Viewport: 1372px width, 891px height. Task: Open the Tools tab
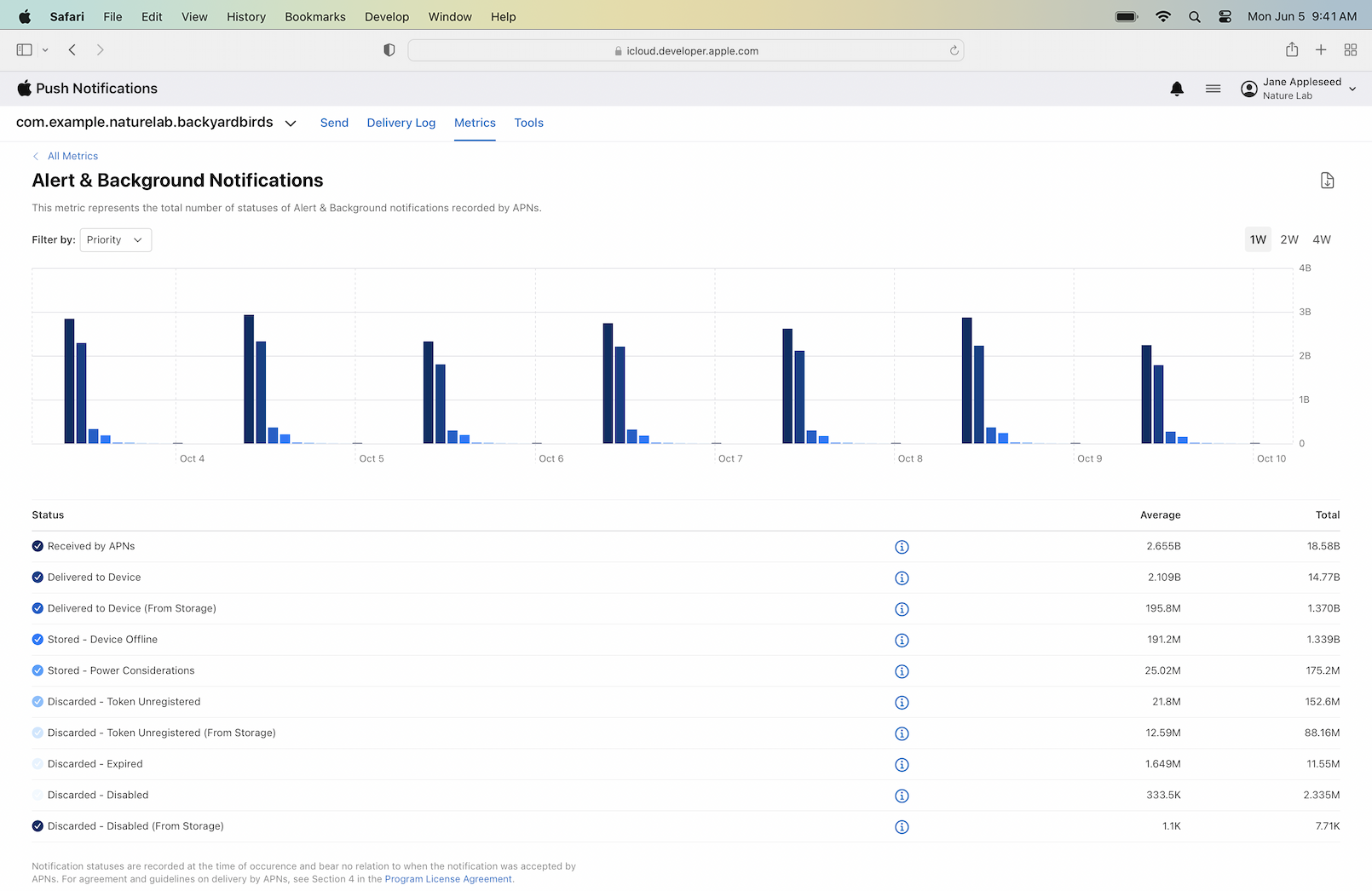528,123
